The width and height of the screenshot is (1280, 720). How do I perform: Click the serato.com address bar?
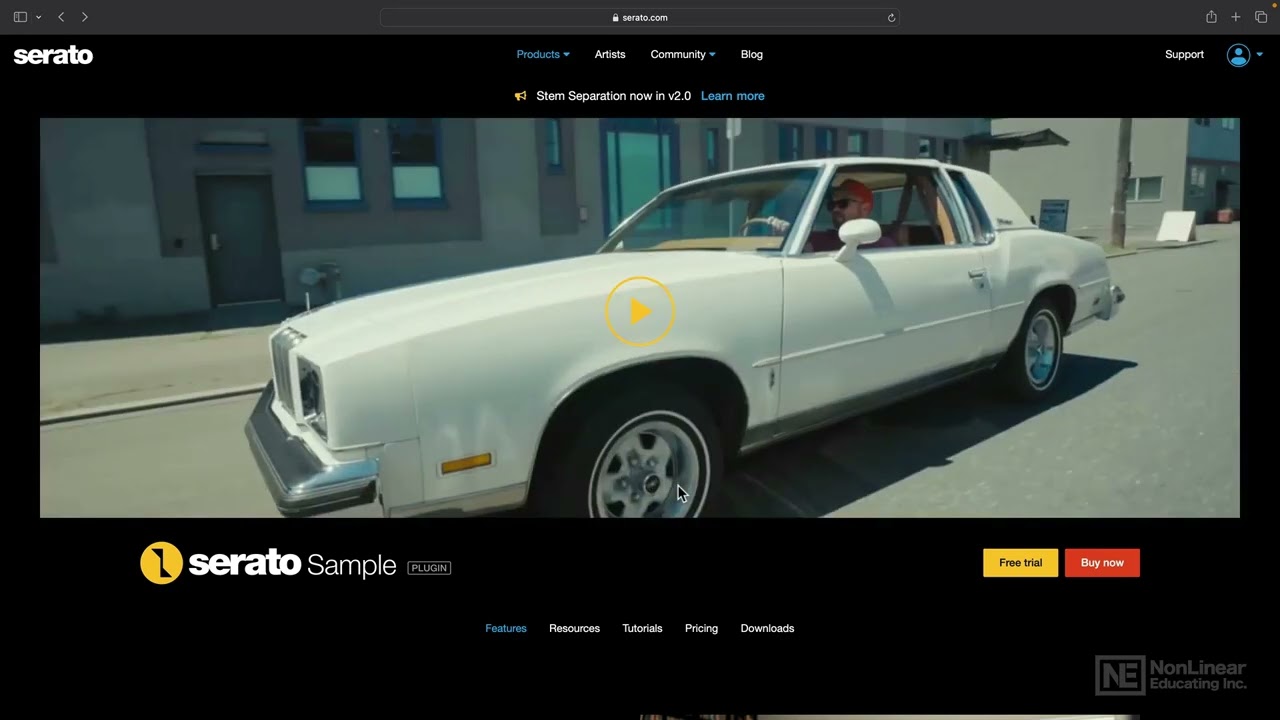click(x=640, y=17)
